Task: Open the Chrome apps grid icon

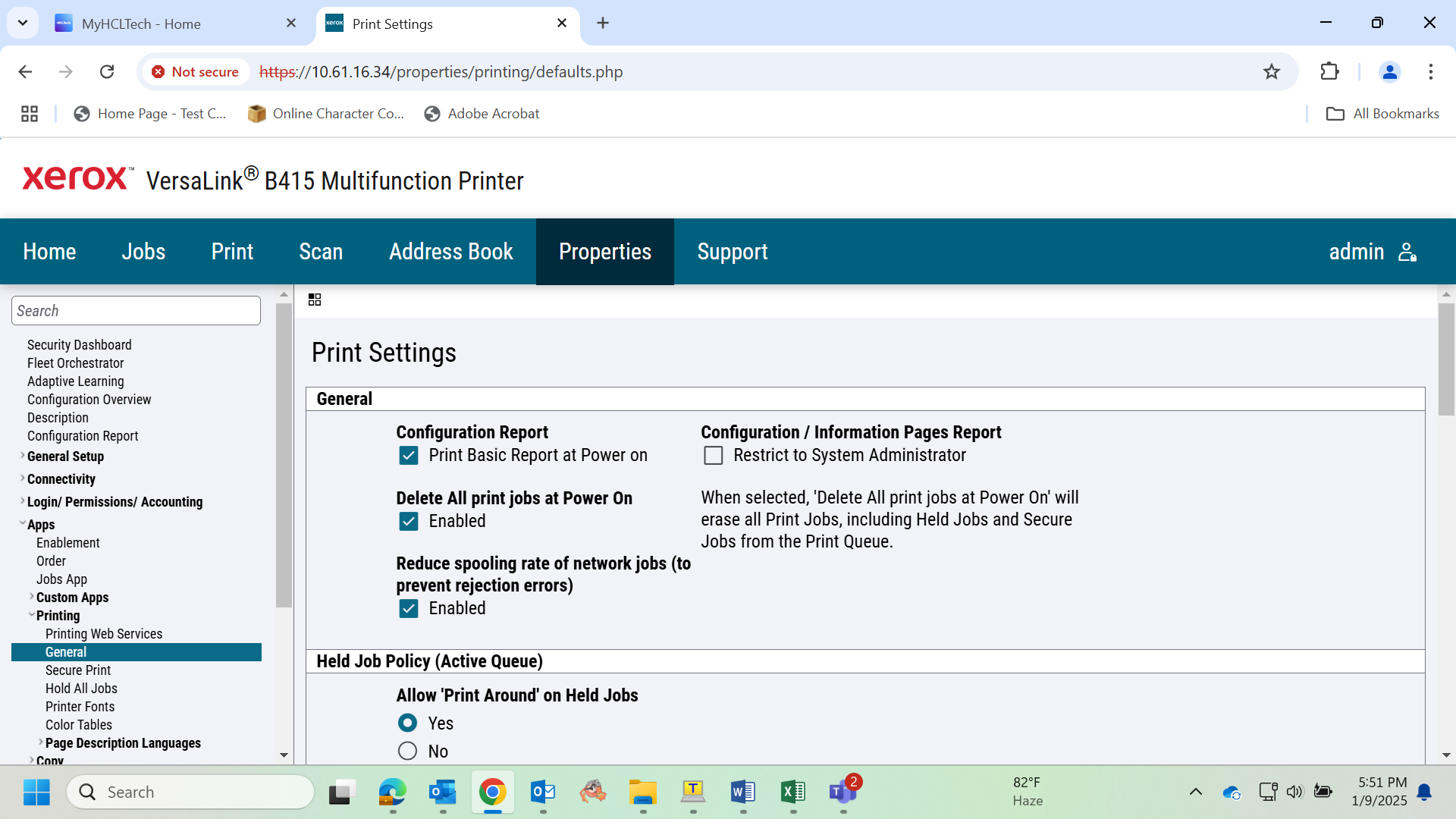Action: click(30, 114)
